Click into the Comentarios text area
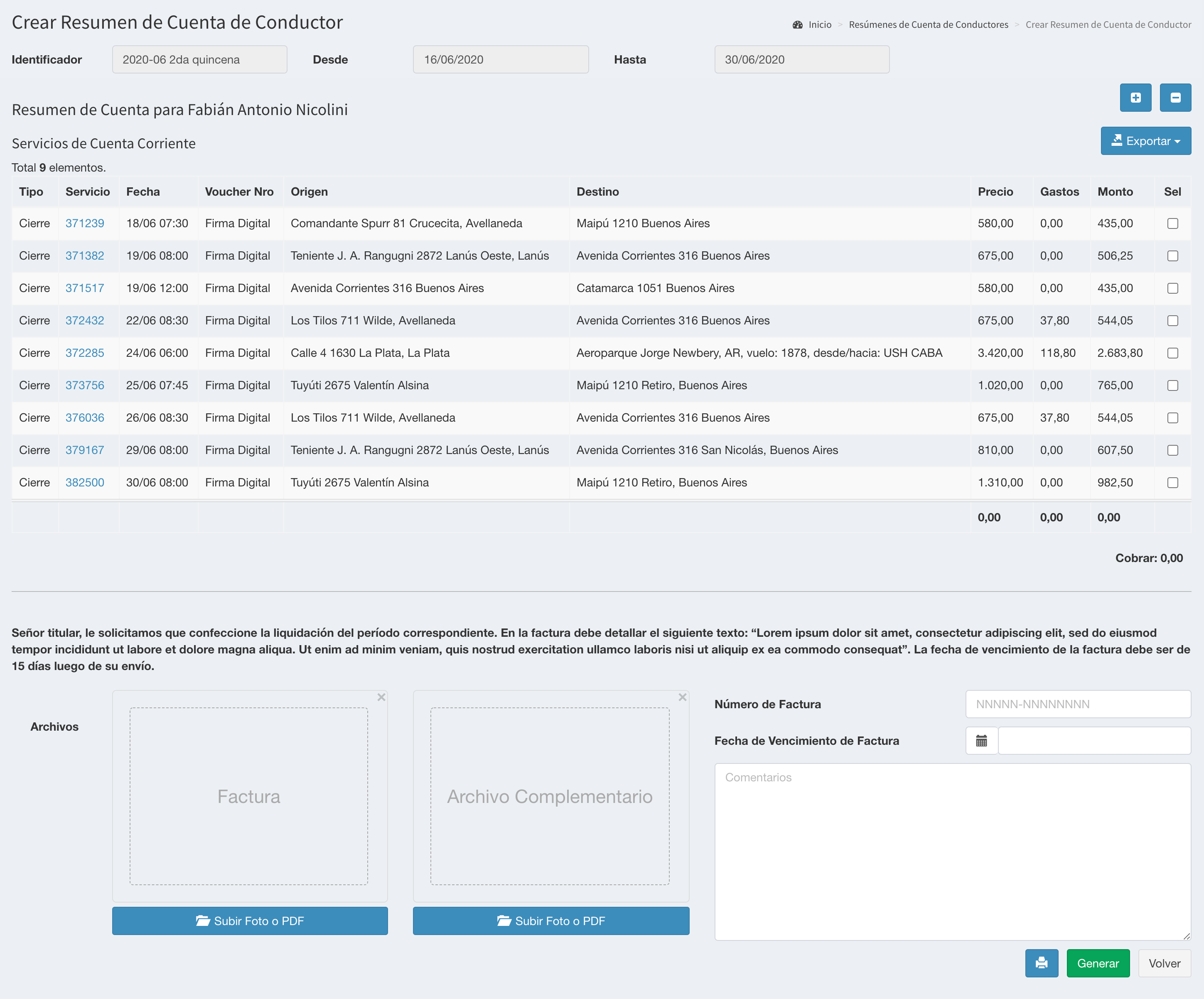 [952, 851]
